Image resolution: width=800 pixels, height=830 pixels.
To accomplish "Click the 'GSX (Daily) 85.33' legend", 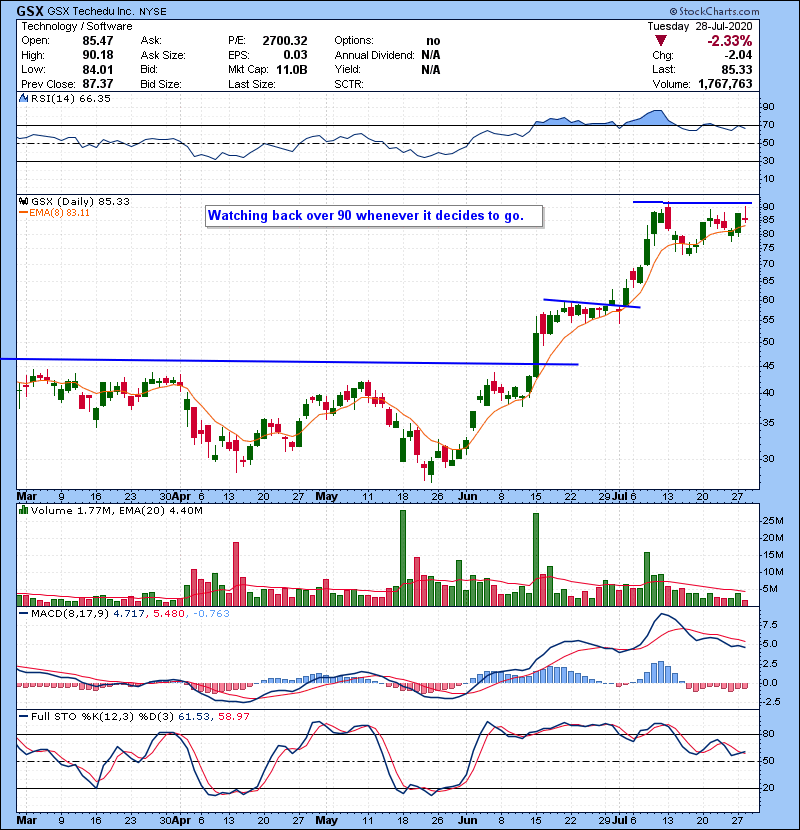I will coord(80,202).
